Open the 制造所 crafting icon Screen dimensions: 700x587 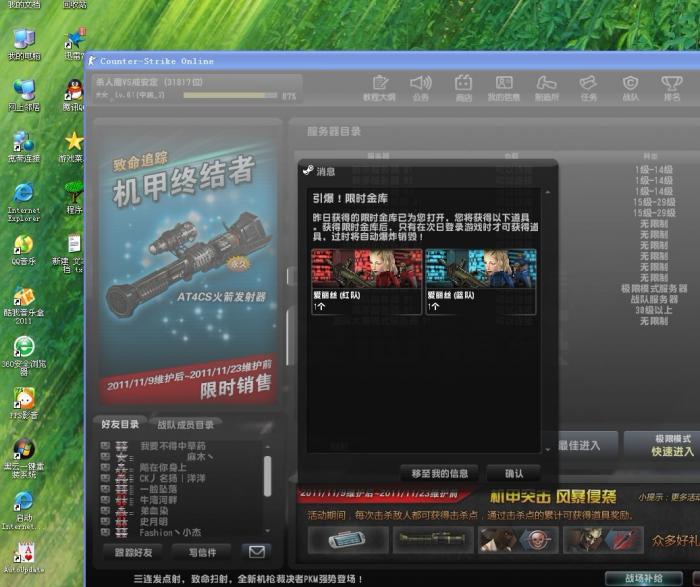(x=546, y=87)
